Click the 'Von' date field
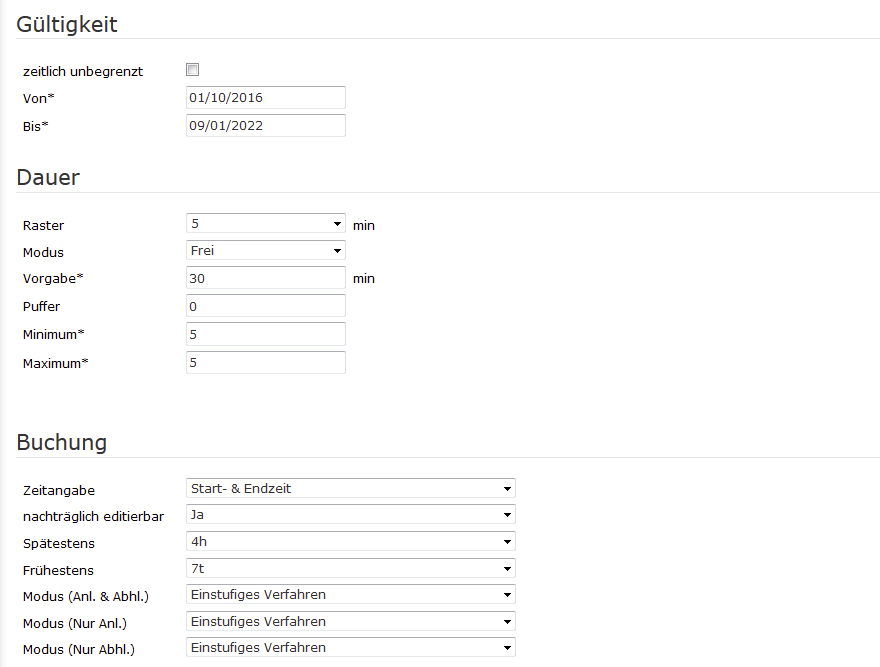Viewport: 880px width, 667px height. coord(266,98)
